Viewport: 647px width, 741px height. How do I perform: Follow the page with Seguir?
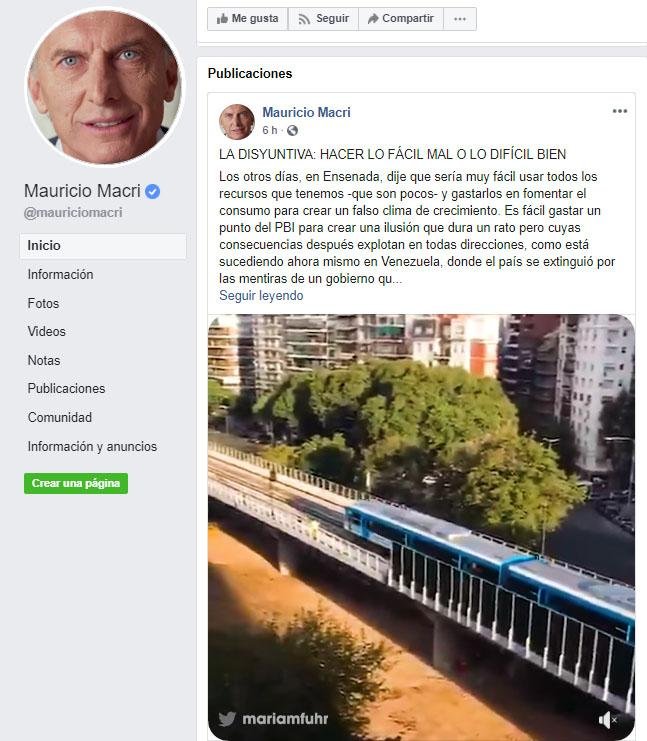tap(323, 19)
